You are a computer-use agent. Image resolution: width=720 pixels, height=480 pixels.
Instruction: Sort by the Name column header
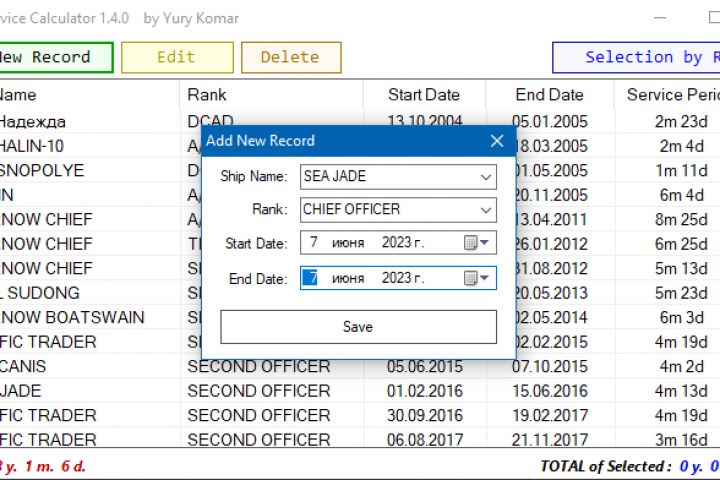90,95
